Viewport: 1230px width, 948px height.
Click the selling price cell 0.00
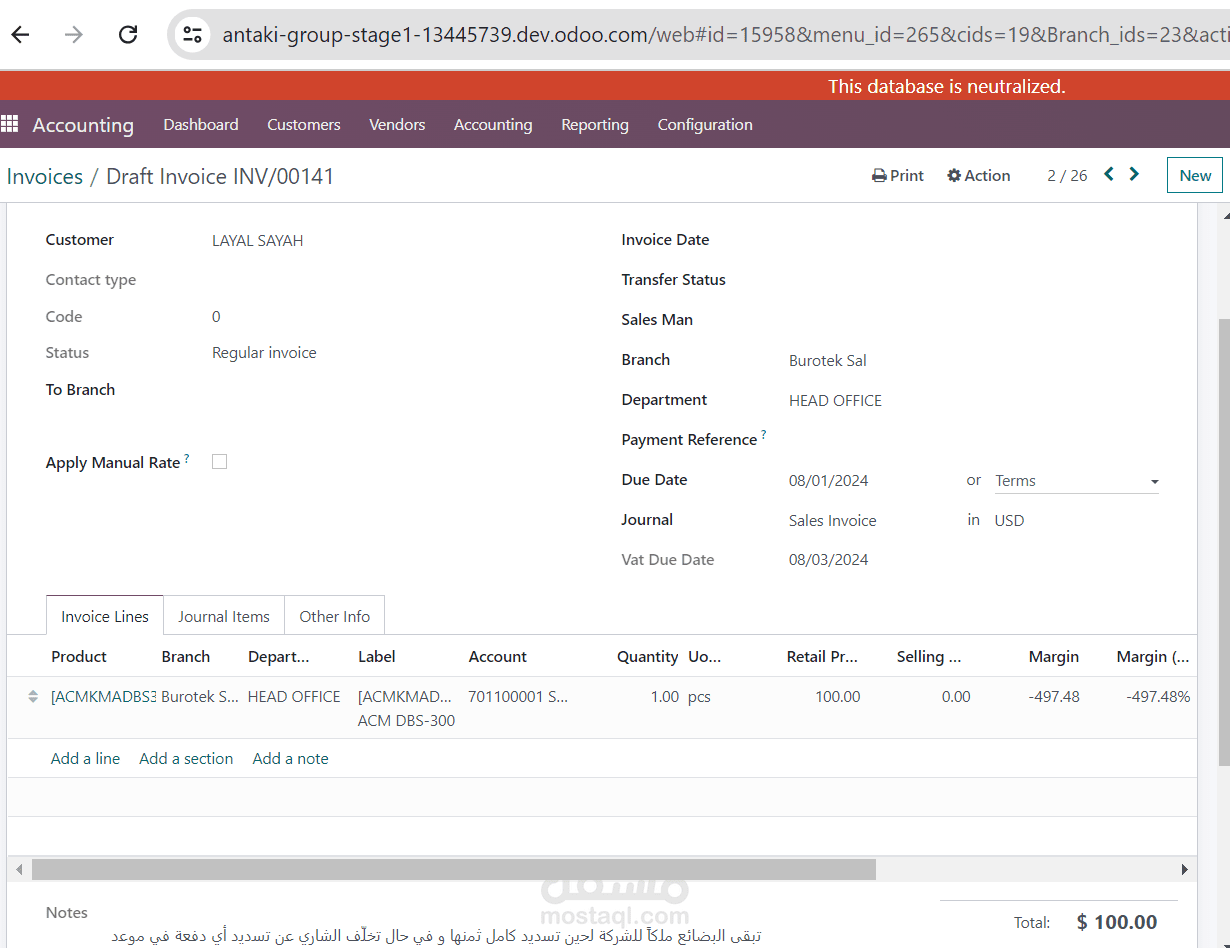tap(956, 696)
